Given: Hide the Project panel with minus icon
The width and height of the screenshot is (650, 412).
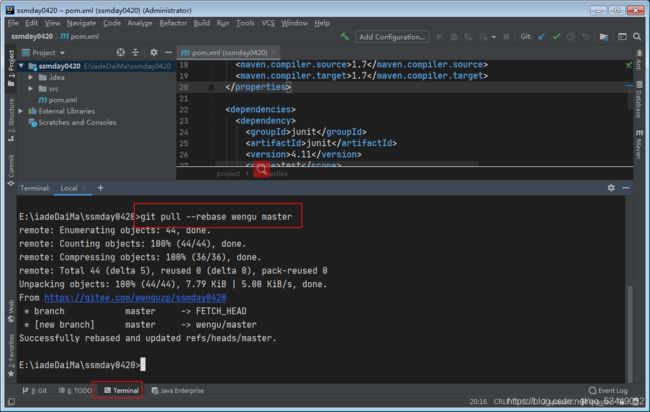Looking at the screenshot, I should click(x=168, y=52).
